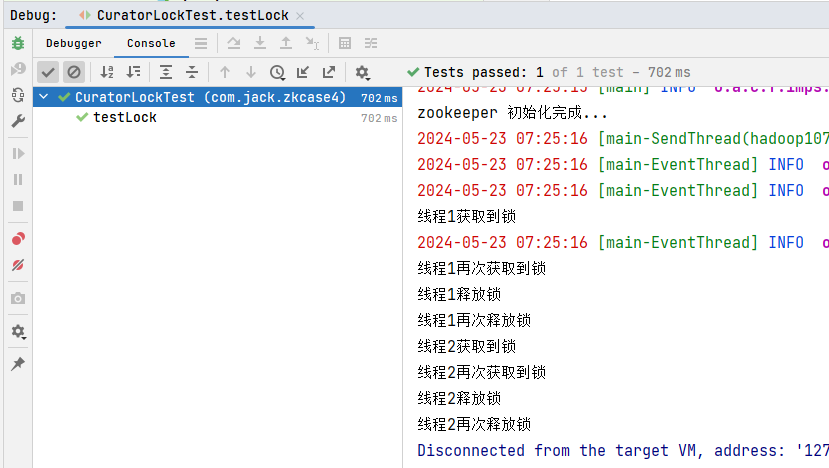The height and width of the screenshot is (468, 829).
Task: Click the '线程2再次获取到锁' console line
Action: point(481,372)
